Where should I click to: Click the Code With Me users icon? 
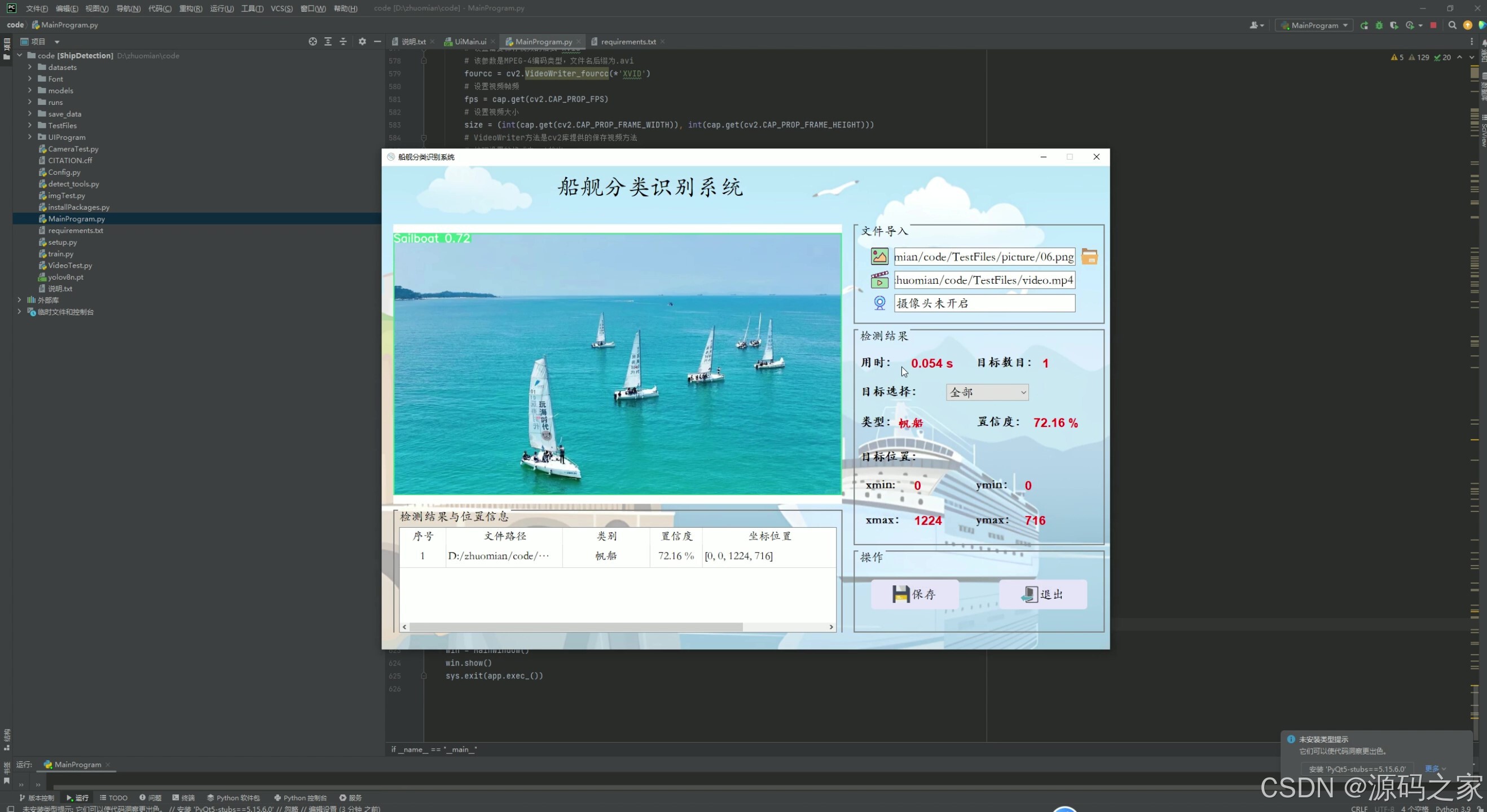pos(1255,25)
